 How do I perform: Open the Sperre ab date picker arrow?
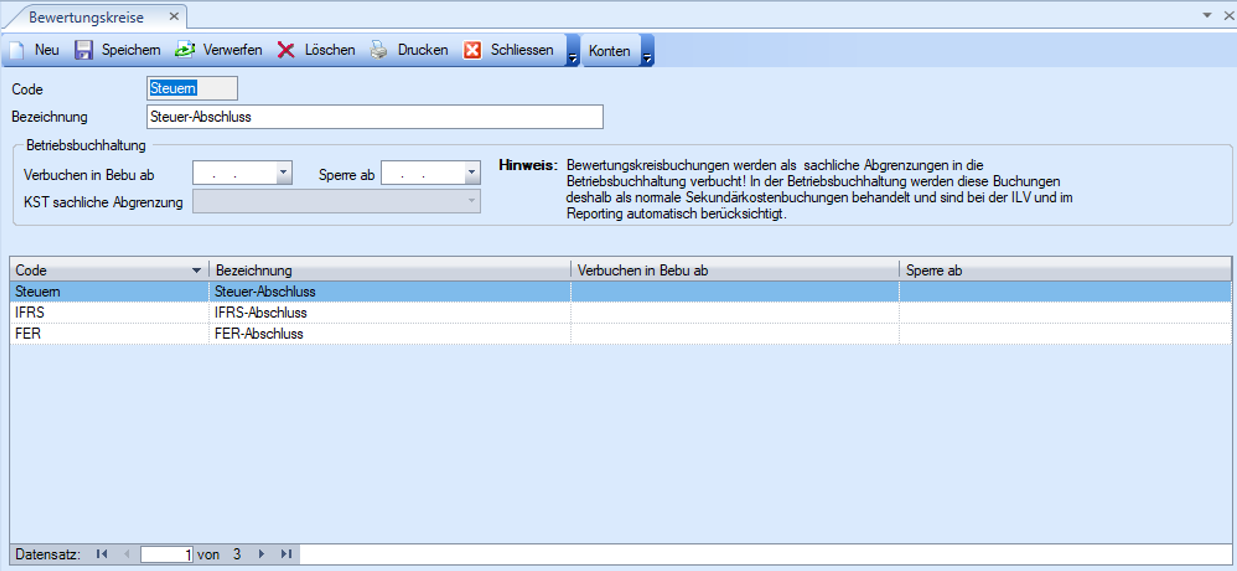point(473,174)
